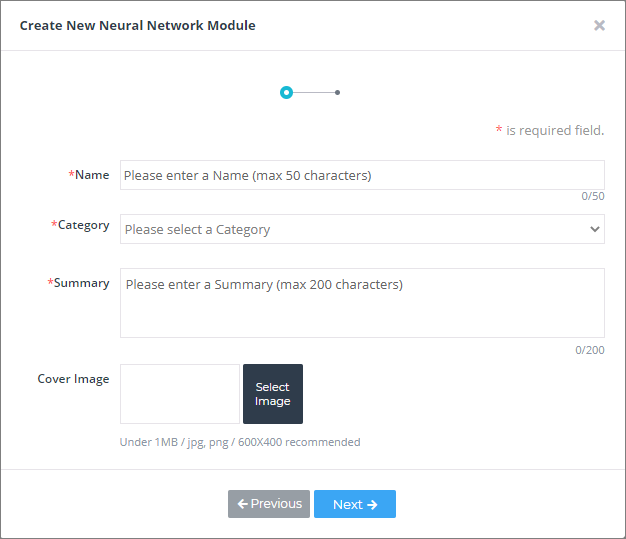Image resolution: width=626 pixels, height=539 pixels.
Task: Proceed with the Next button
Action: coord(355,504)
